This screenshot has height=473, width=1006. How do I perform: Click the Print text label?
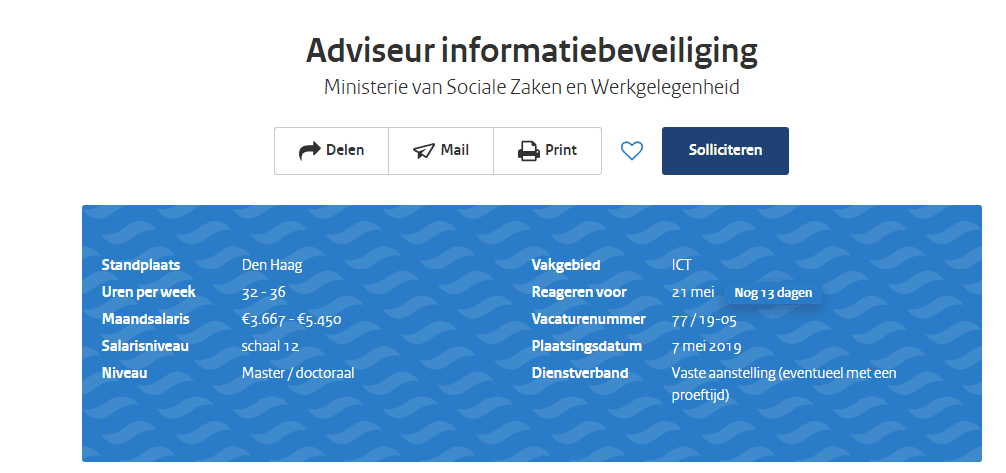(561, 151)
